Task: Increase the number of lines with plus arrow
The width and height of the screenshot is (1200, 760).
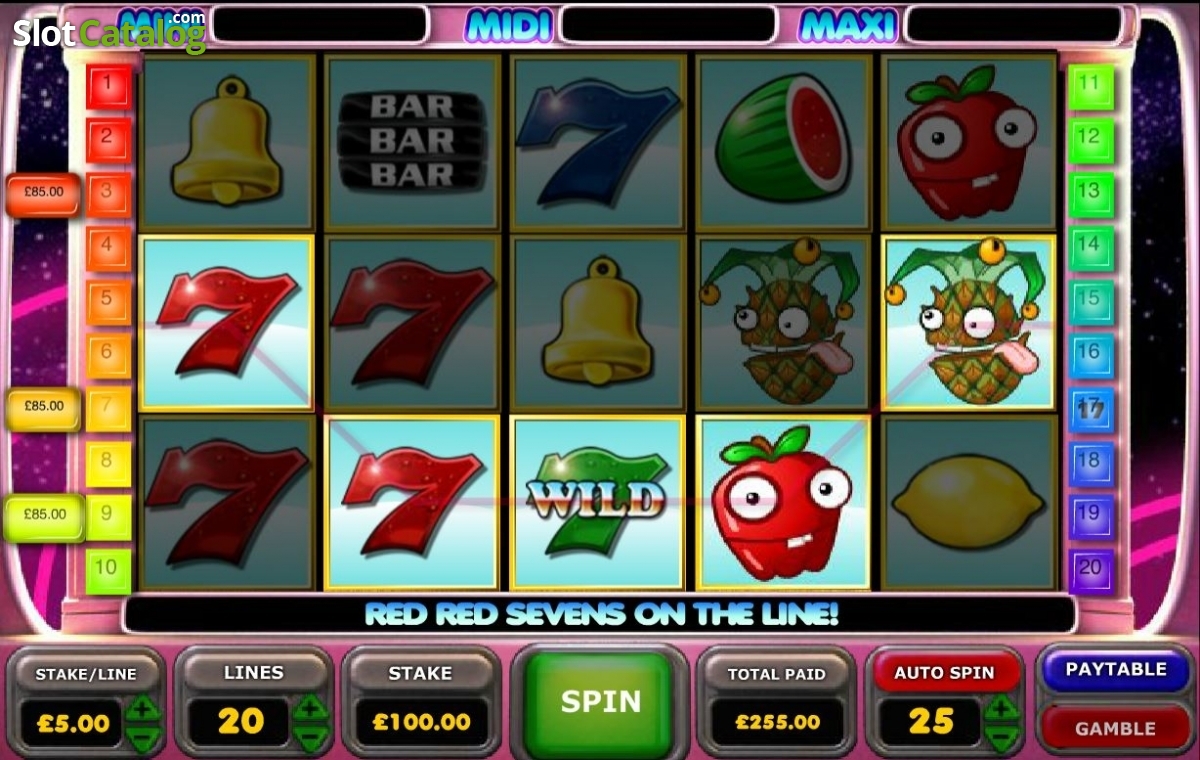Action: tap(311, 708)
